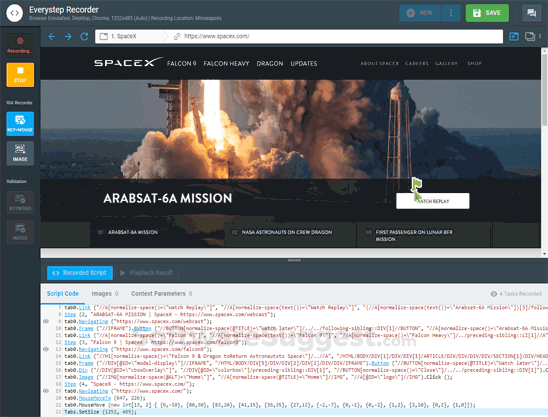Click the Step link on line 12
The height and width of the screenshot is (417, 548).
(x=70, y=343)
